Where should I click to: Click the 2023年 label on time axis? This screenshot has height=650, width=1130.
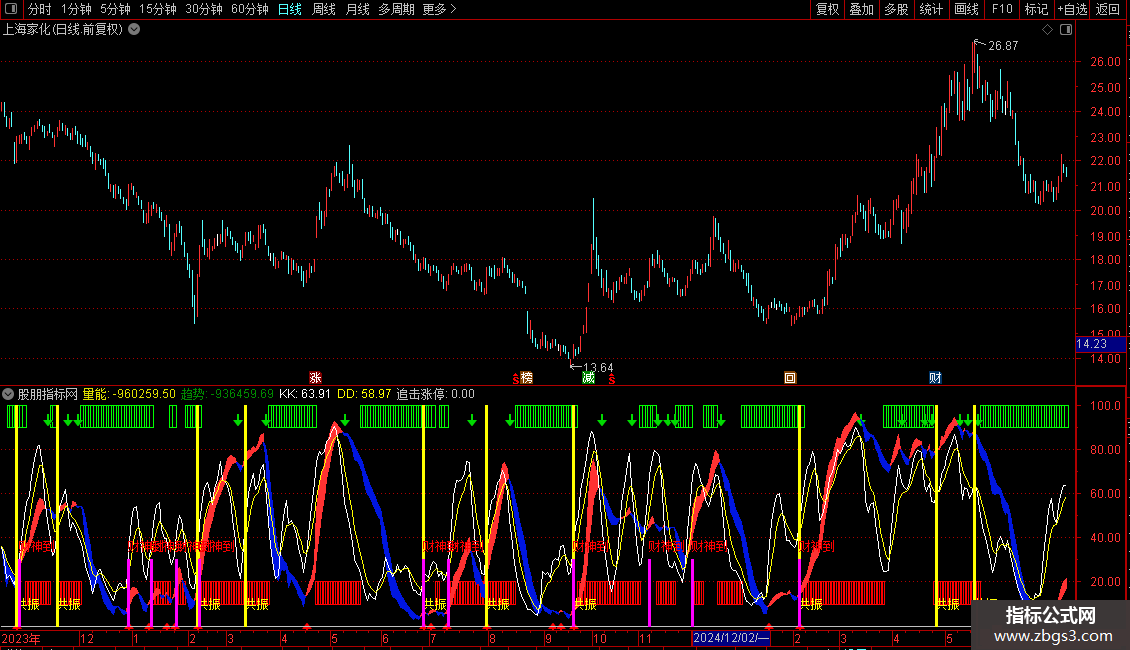(x=21, y=638)
